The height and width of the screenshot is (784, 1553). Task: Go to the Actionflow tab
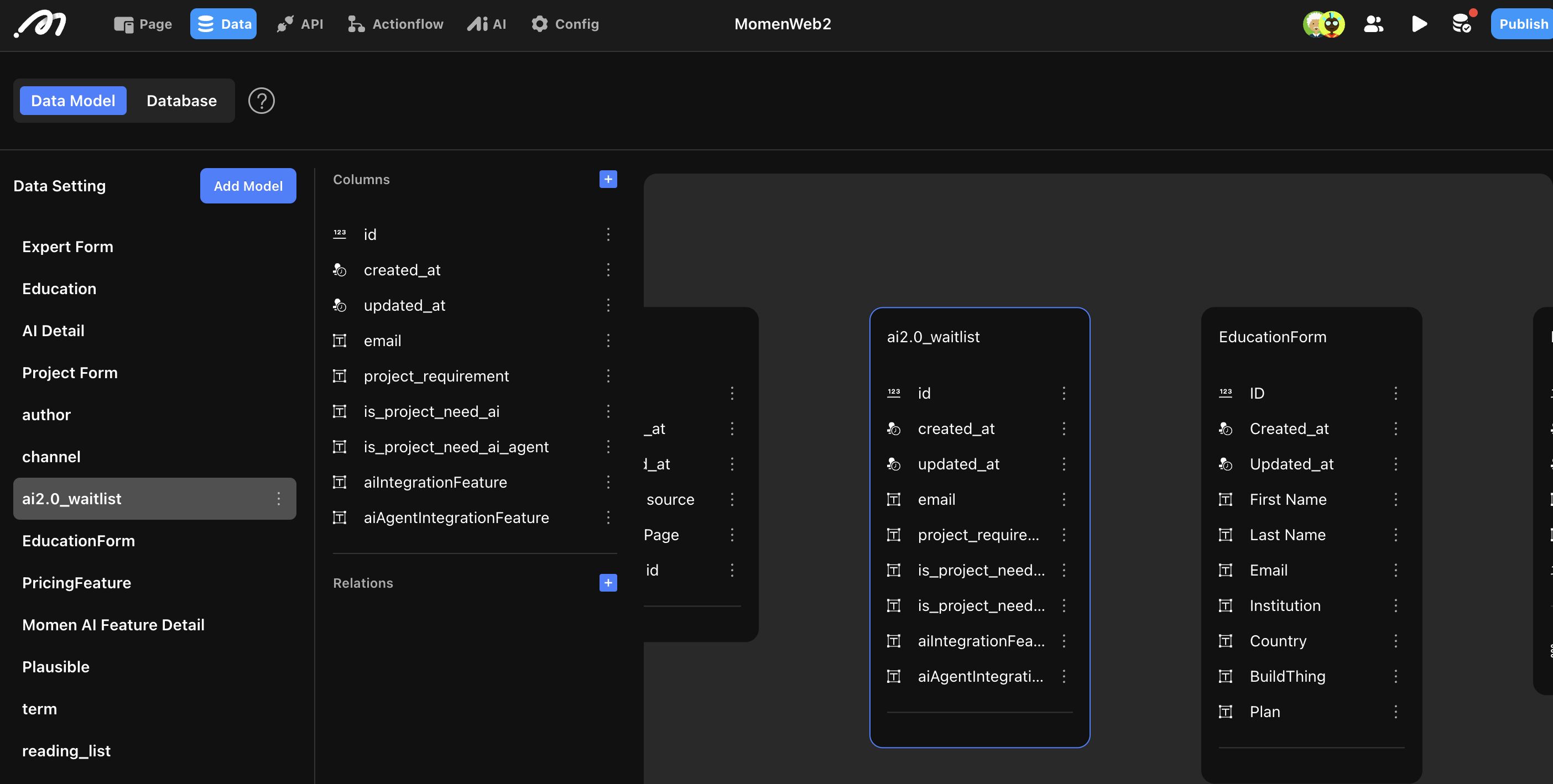395,24
